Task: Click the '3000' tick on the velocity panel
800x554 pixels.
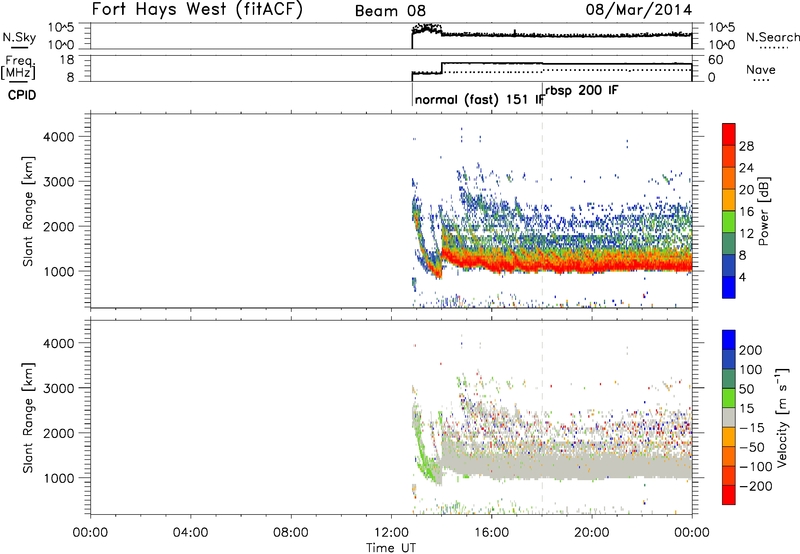Action: pos(58,388)
